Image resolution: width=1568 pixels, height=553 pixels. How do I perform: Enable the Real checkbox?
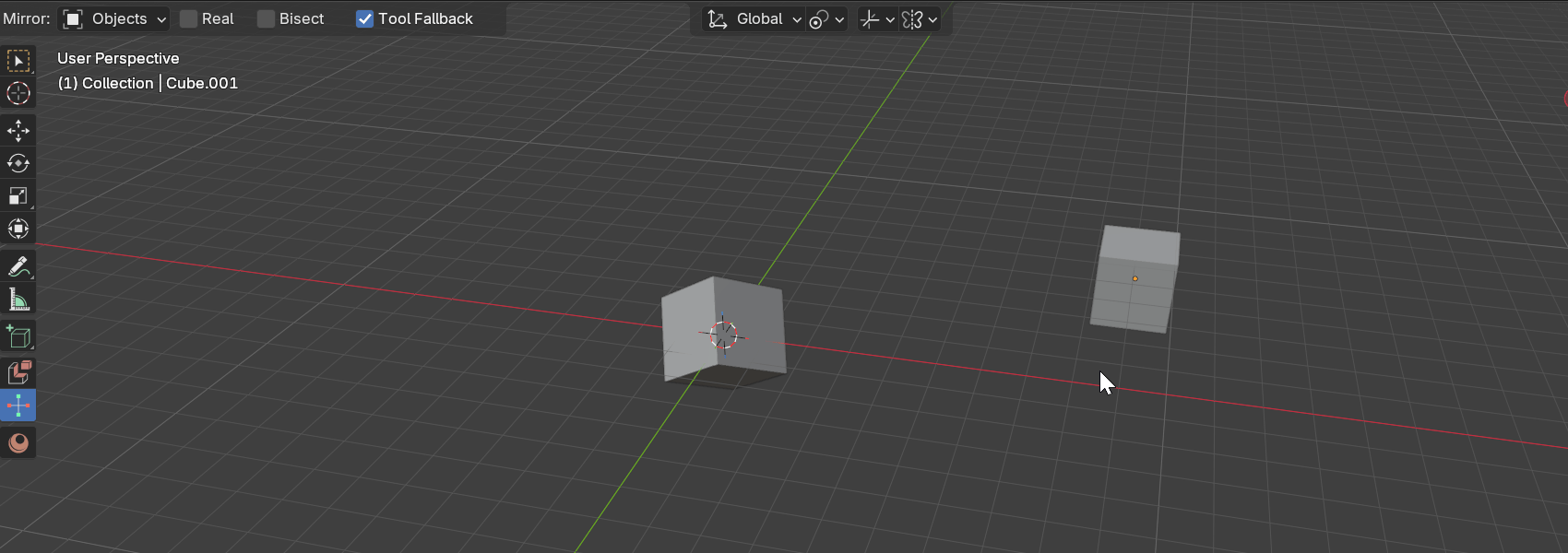(x=188, y=18)
